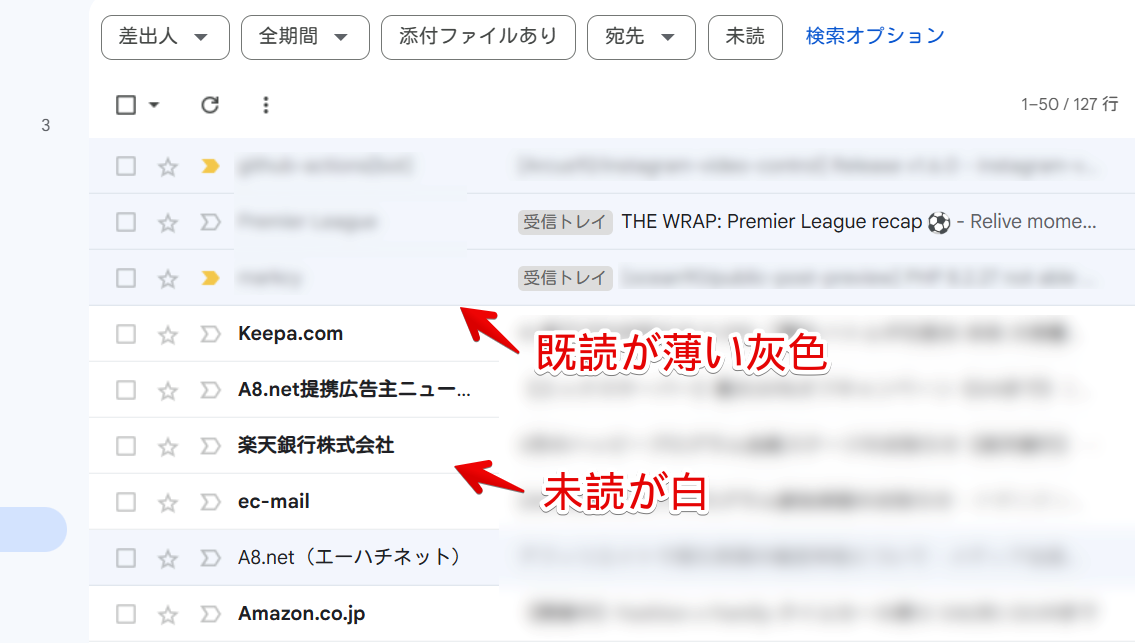Open the selection options arrow beside select-all

pos(153,105)
